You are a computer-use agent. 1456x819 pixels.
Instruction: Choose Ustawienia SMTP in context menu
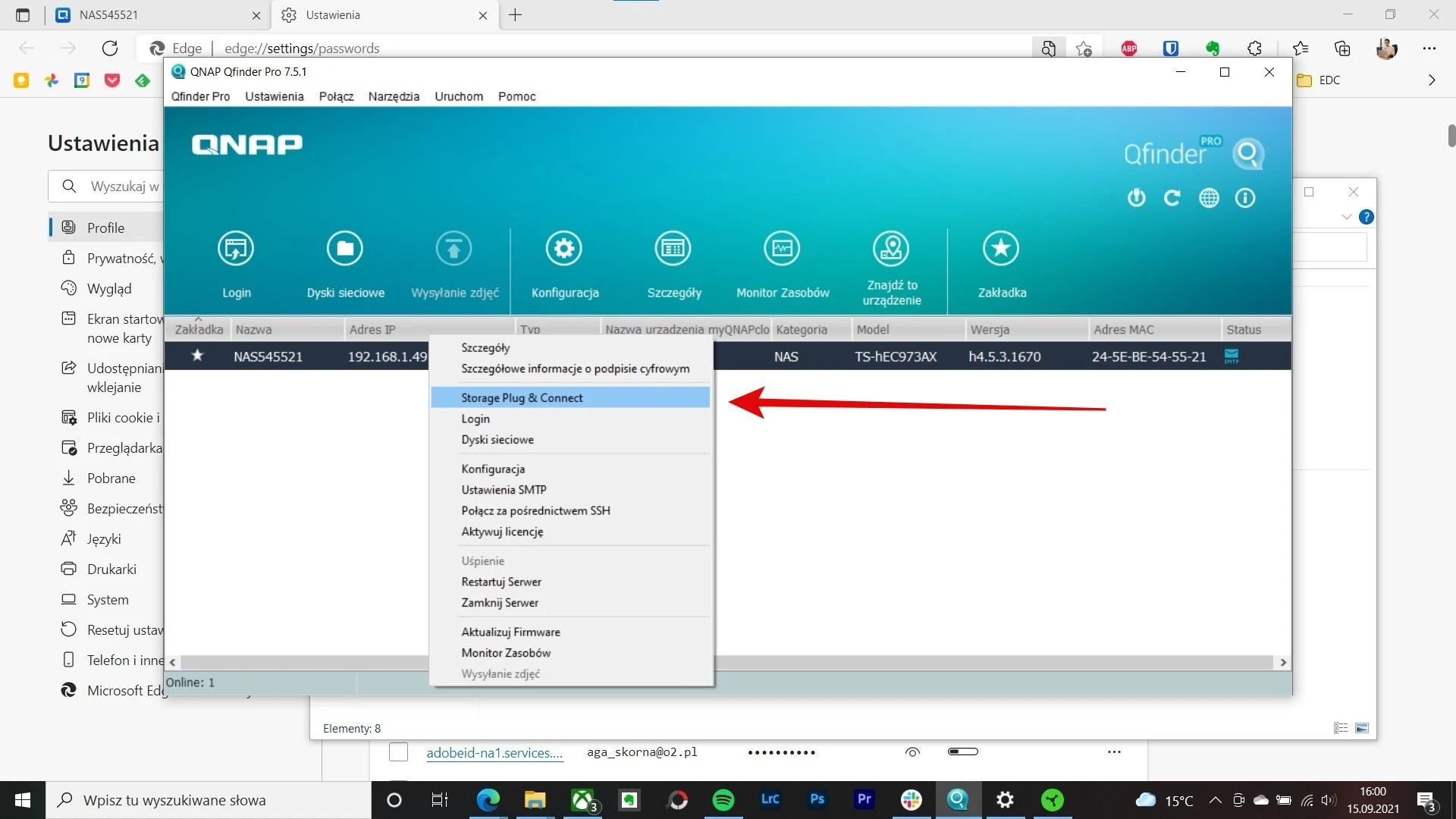pos(570,490)
